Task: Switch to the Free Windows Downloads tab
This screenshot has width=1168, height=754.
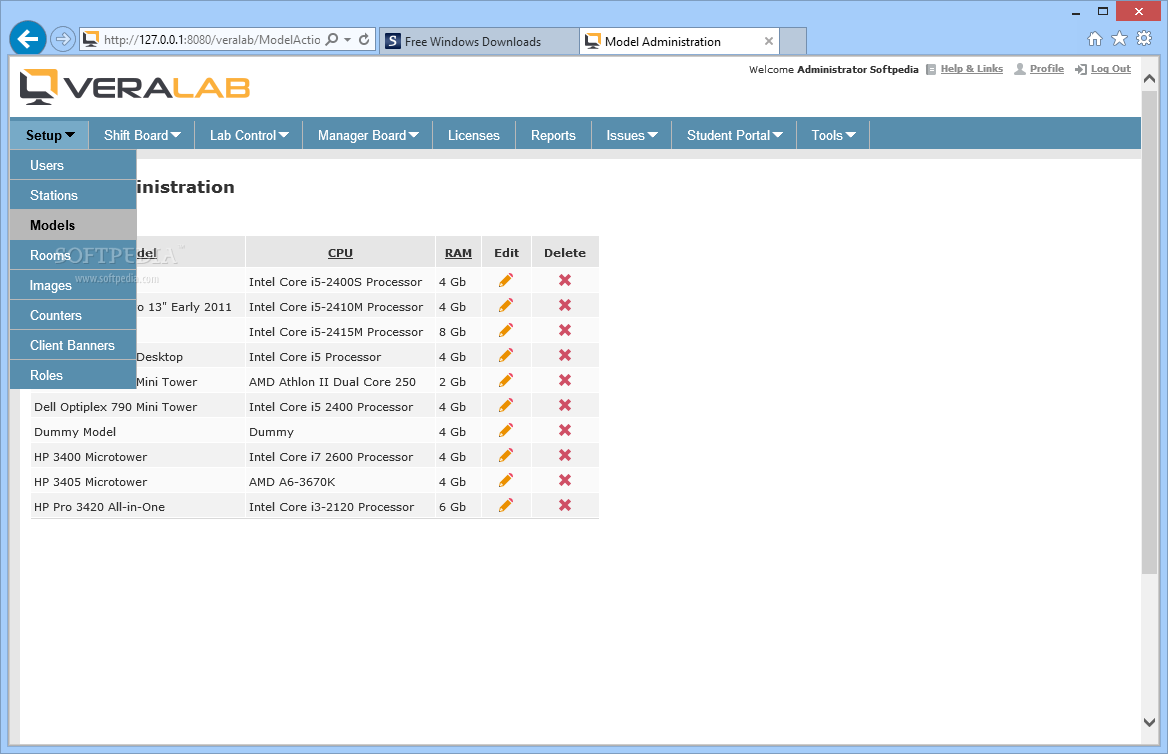Action: 479,41
